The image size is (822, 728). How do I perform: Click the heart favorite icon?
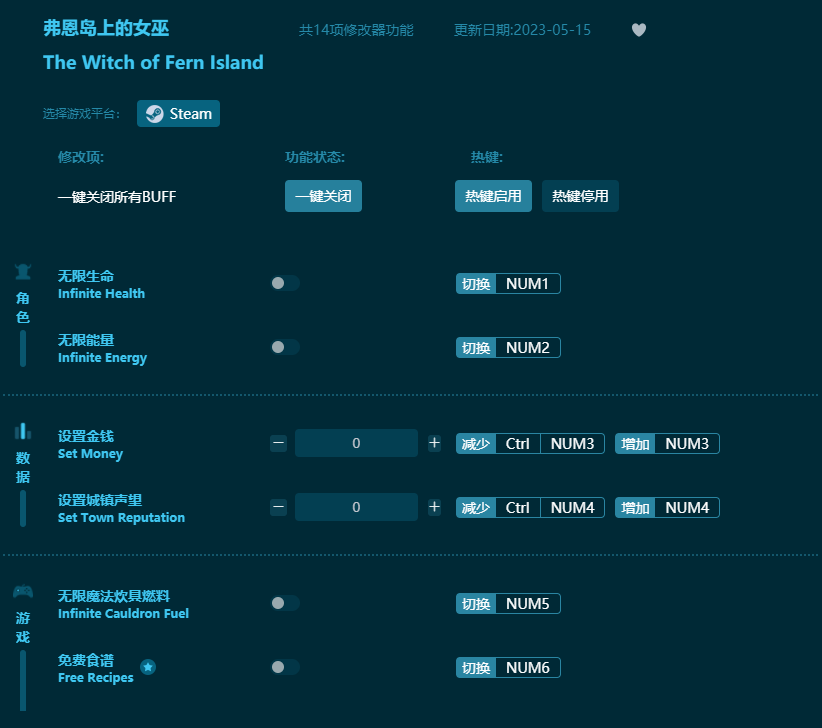pyautogui.click(x=639, y=30)
